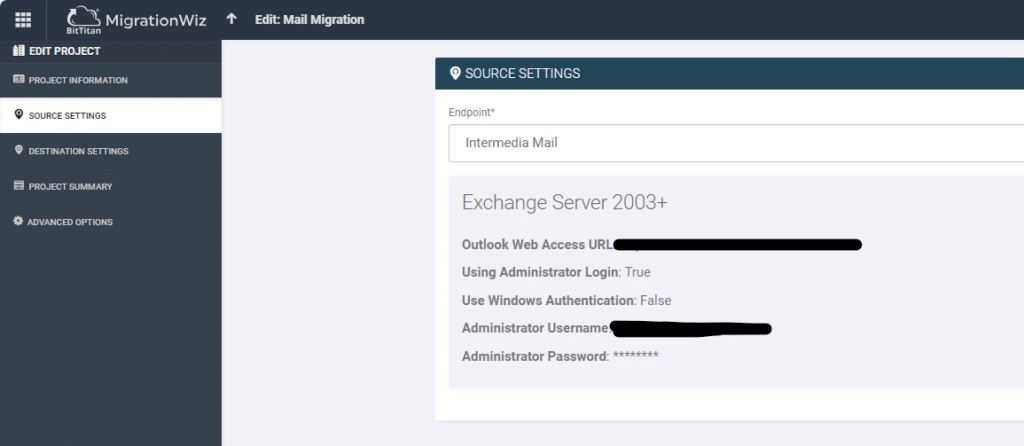Switch to Destination Settings section
The height and width of the screenshot is (446, 1024).
coord(110,151)
